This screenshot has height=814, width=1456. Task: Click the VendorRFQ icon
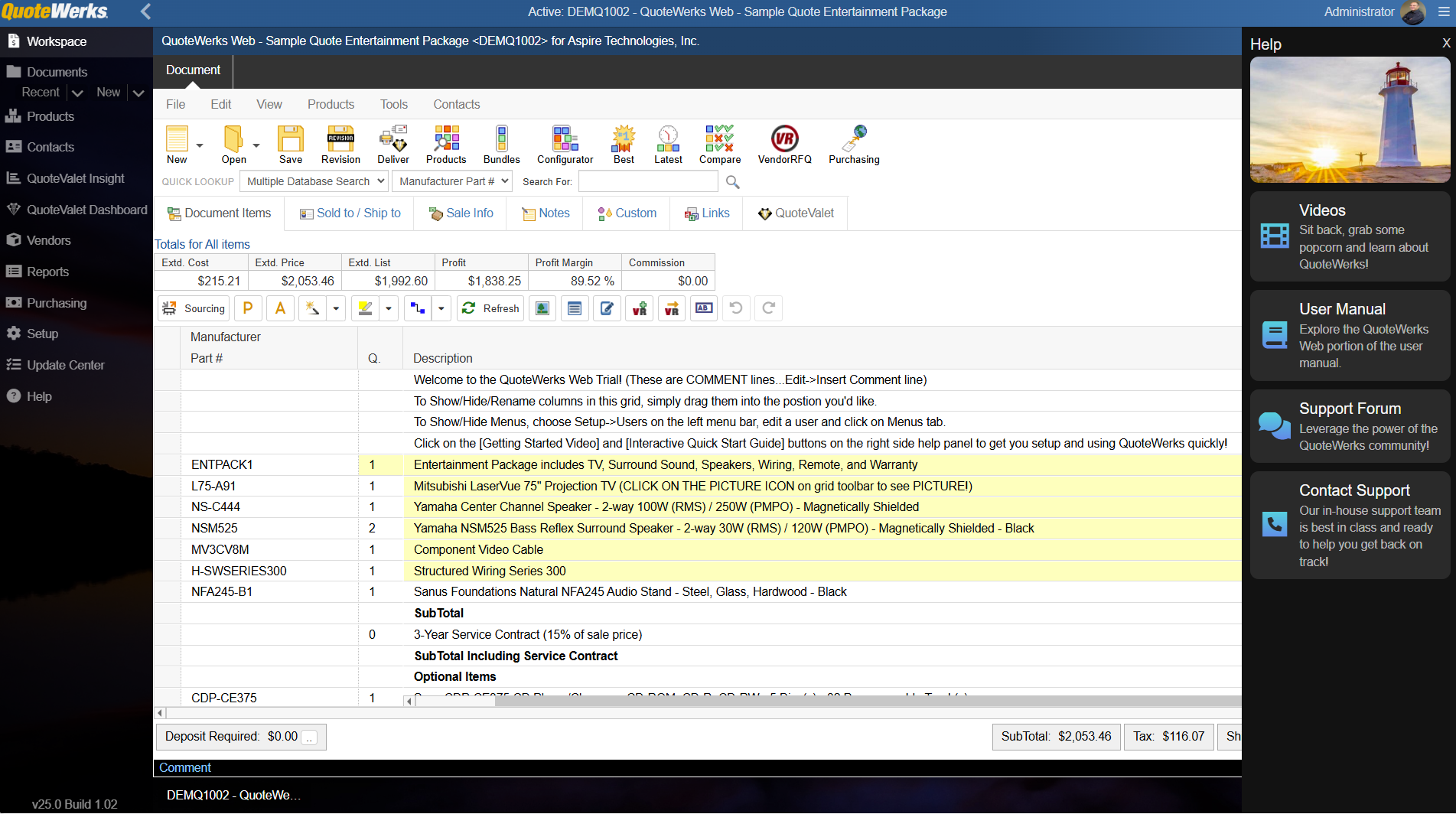click(784, 144)
